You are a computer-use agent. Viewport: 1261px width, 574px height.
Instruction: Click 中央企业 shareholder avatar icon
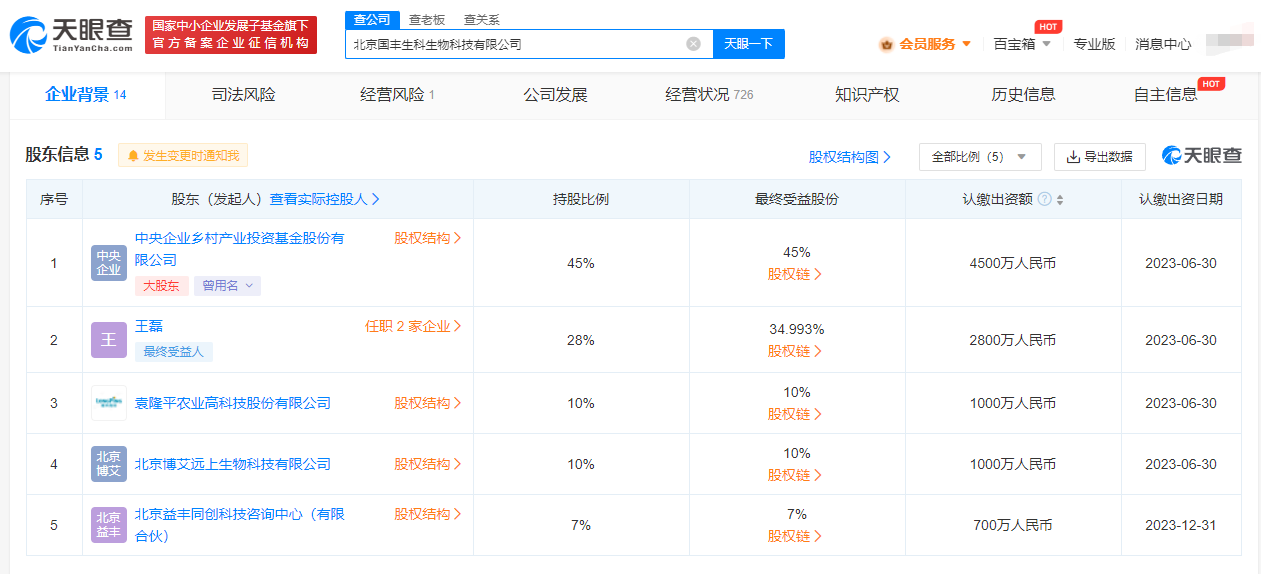[x=109, y=263]
